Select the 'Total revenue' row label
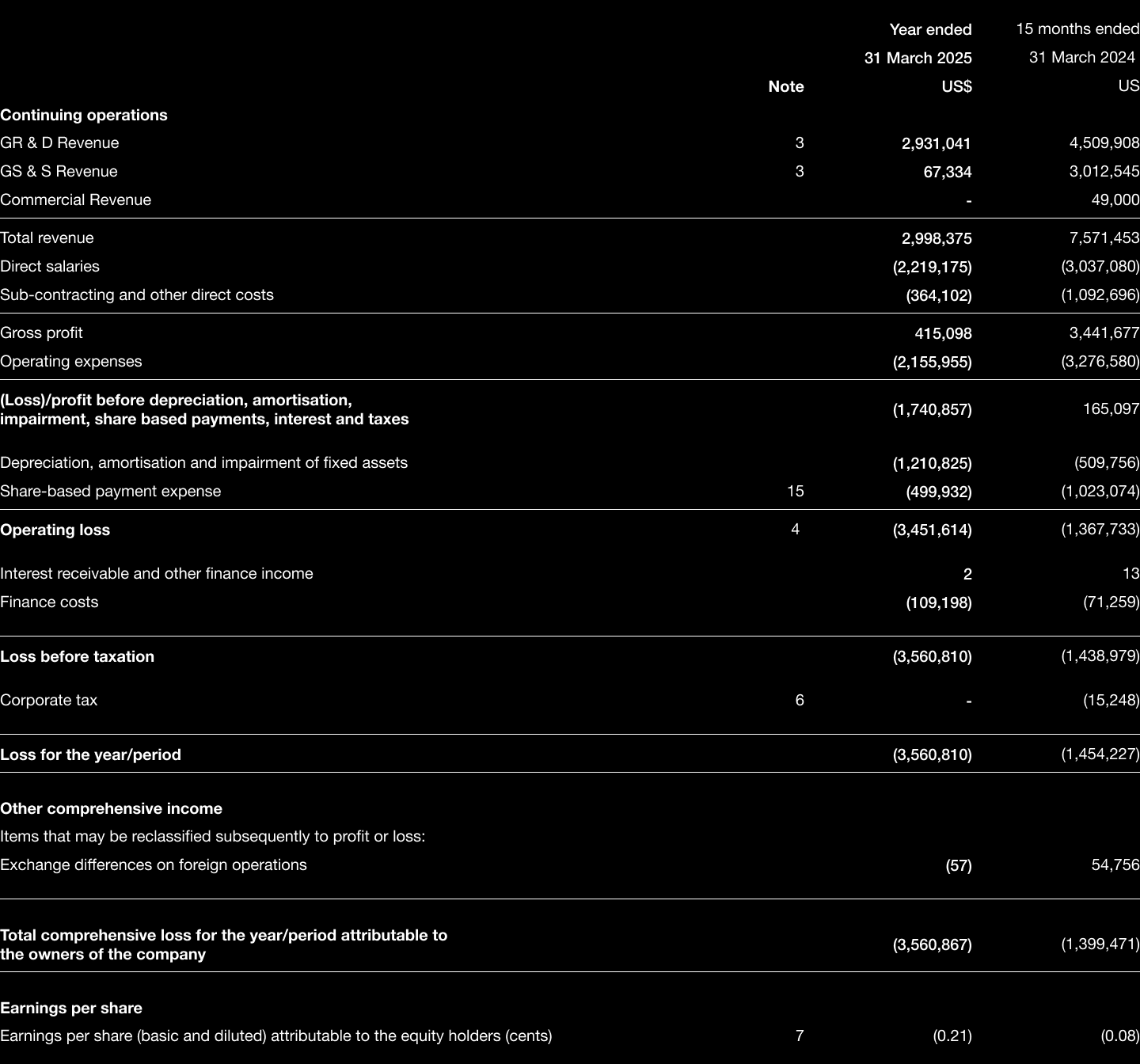This screenshot has width=1140, height=1064. point(47,238)
